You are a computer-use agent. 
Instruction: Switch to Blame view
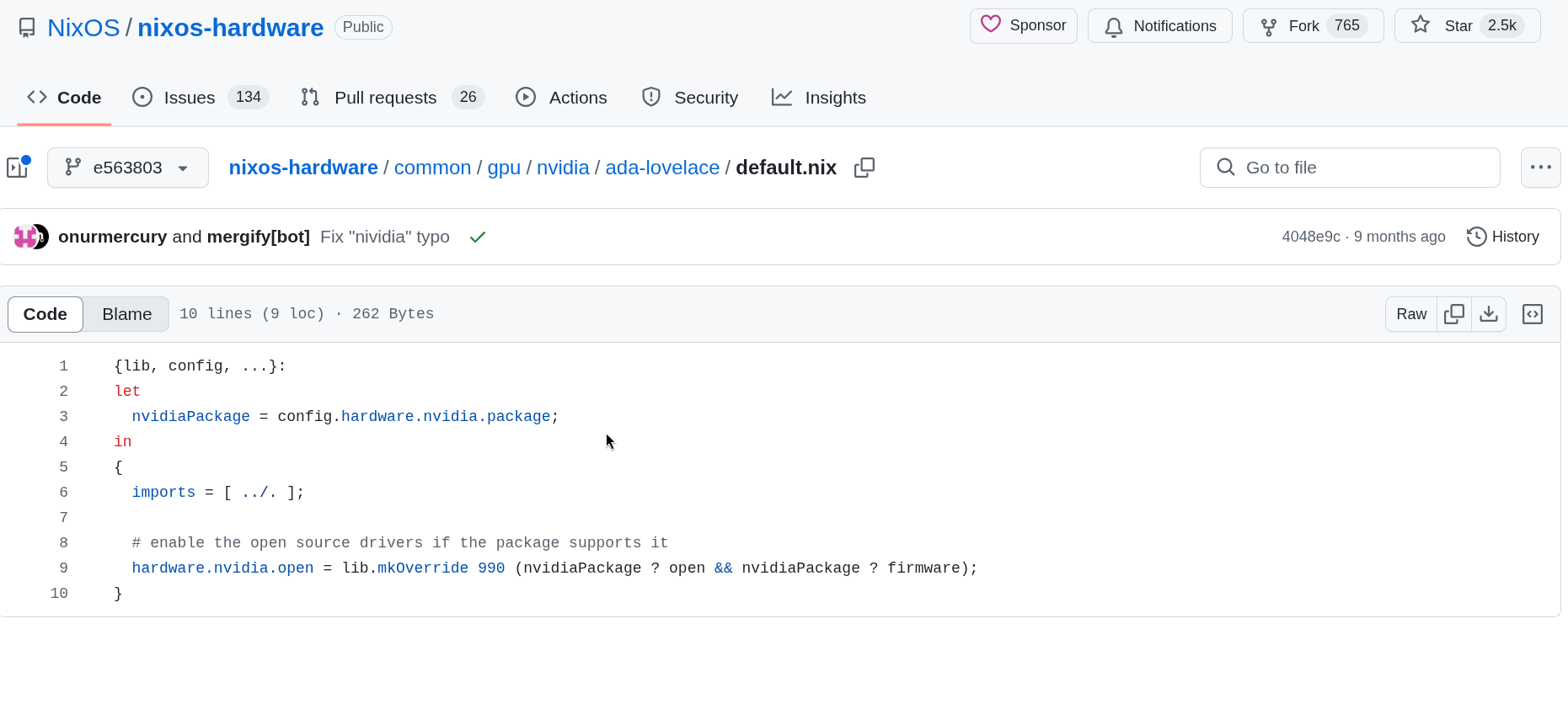pyautogui.click(x=126, y=314)
